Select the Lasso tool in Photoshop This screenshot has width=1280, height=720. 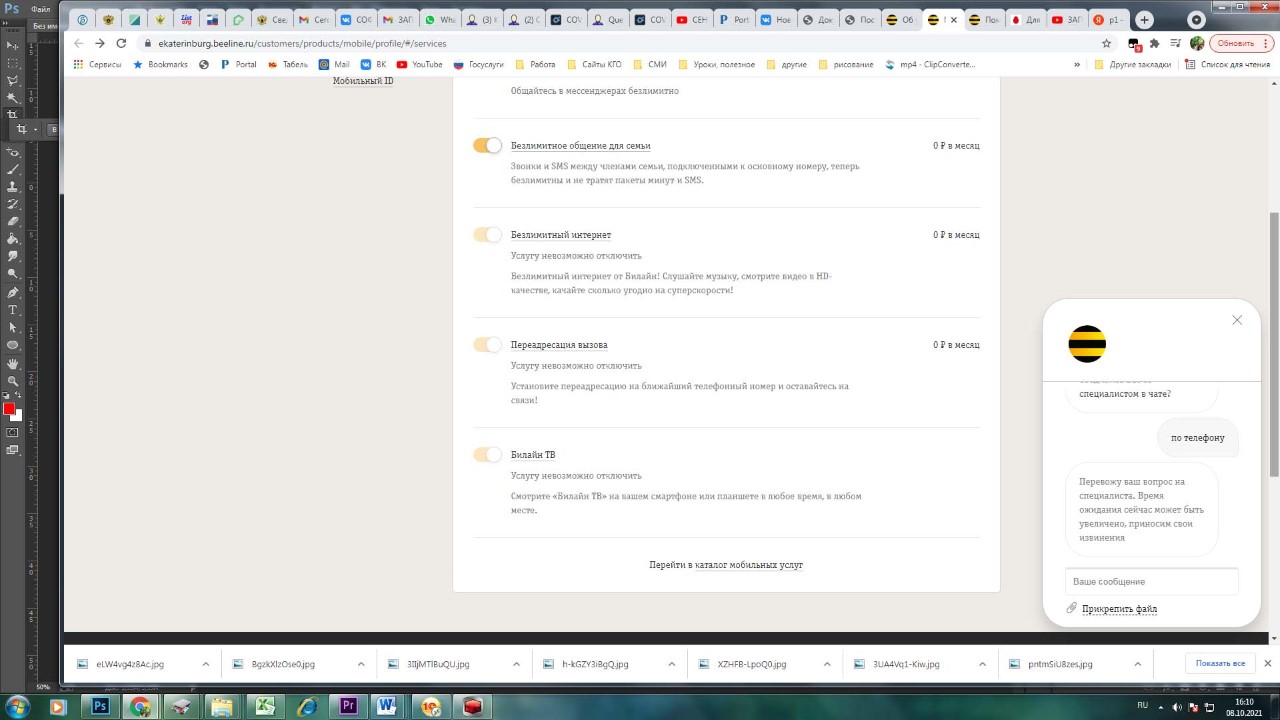click(13, 80)
